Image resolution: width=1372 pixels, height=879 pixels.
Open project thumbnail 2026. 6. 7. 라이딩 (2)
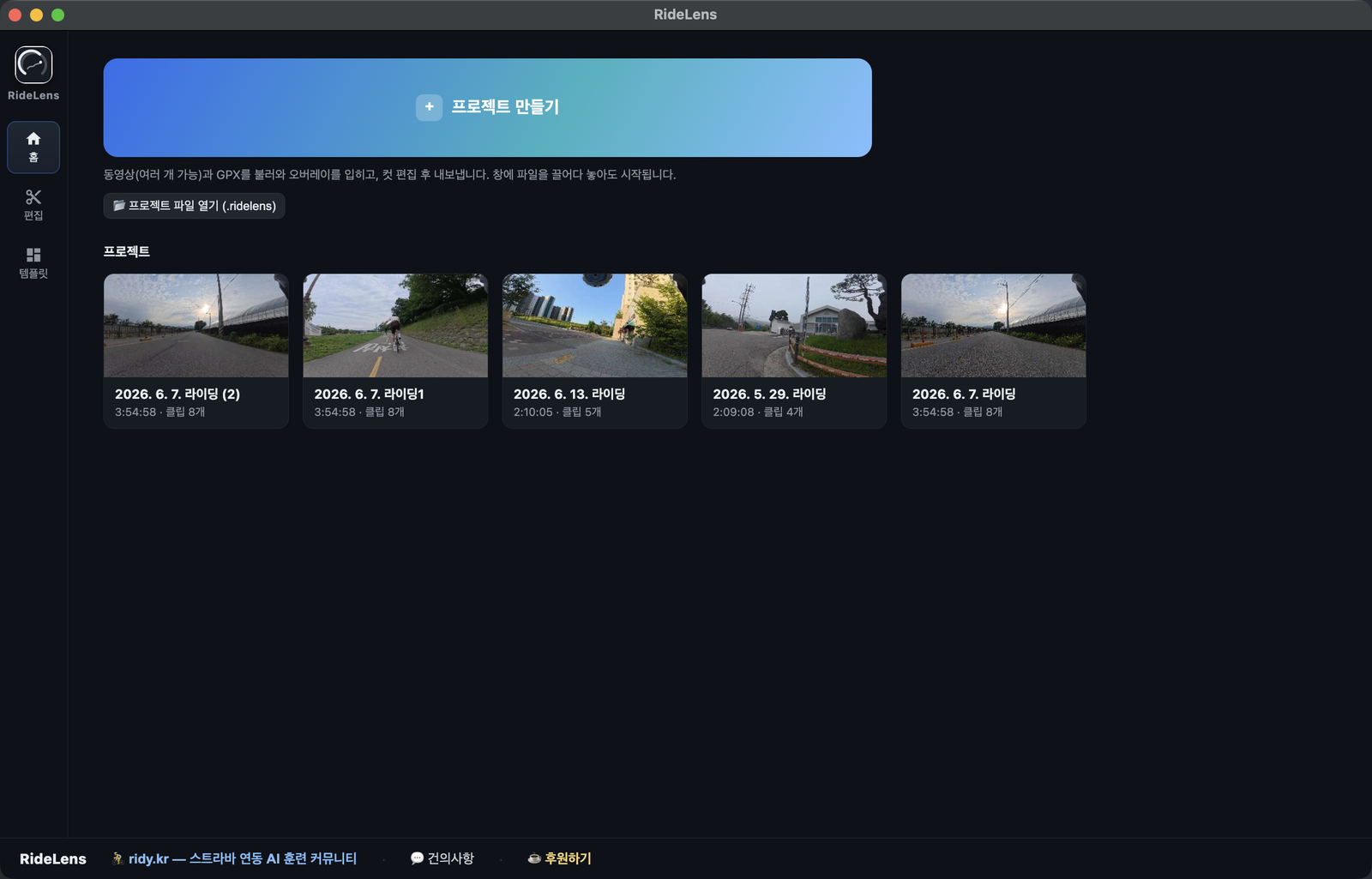196,326
